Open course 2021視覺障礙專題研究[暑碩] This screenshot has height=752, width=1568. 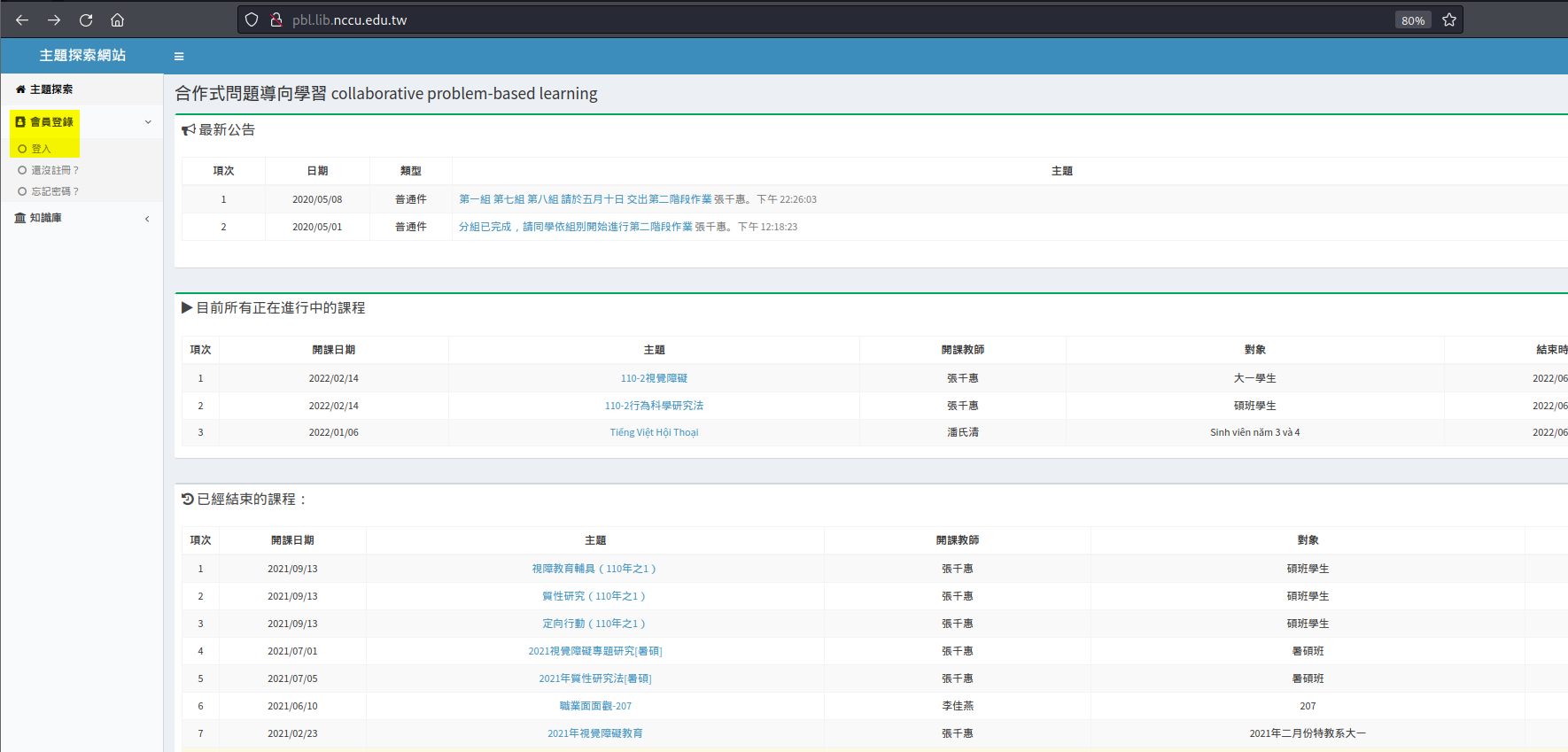595,651
